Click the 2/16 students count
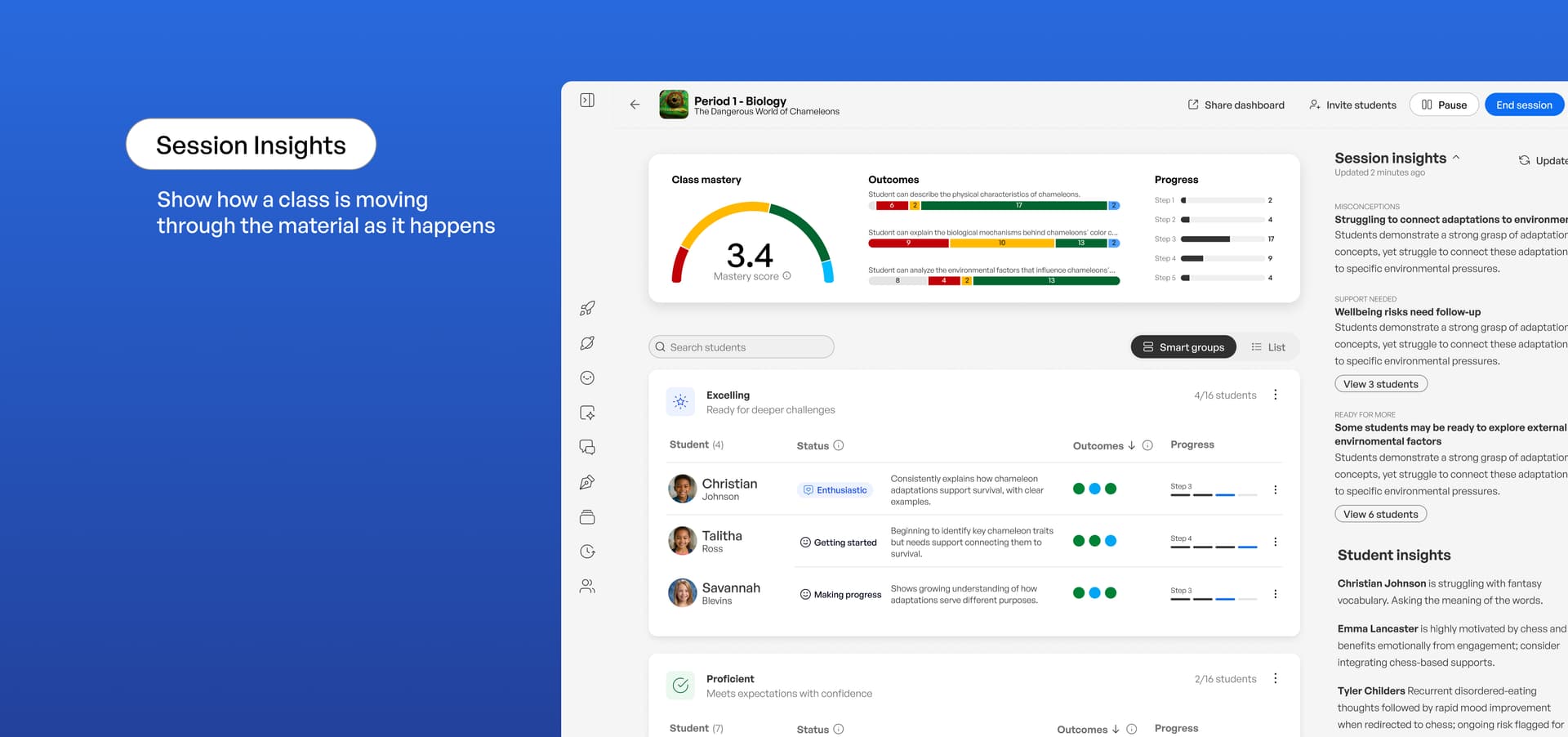This screenshot has width=1568, height=737. [x=1225, y=679]
